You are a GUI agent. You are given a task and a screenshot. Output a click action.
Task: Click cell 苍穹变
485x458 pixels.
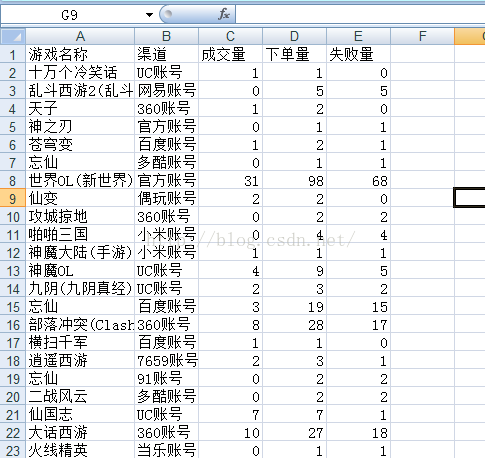(x=80, y=144)
